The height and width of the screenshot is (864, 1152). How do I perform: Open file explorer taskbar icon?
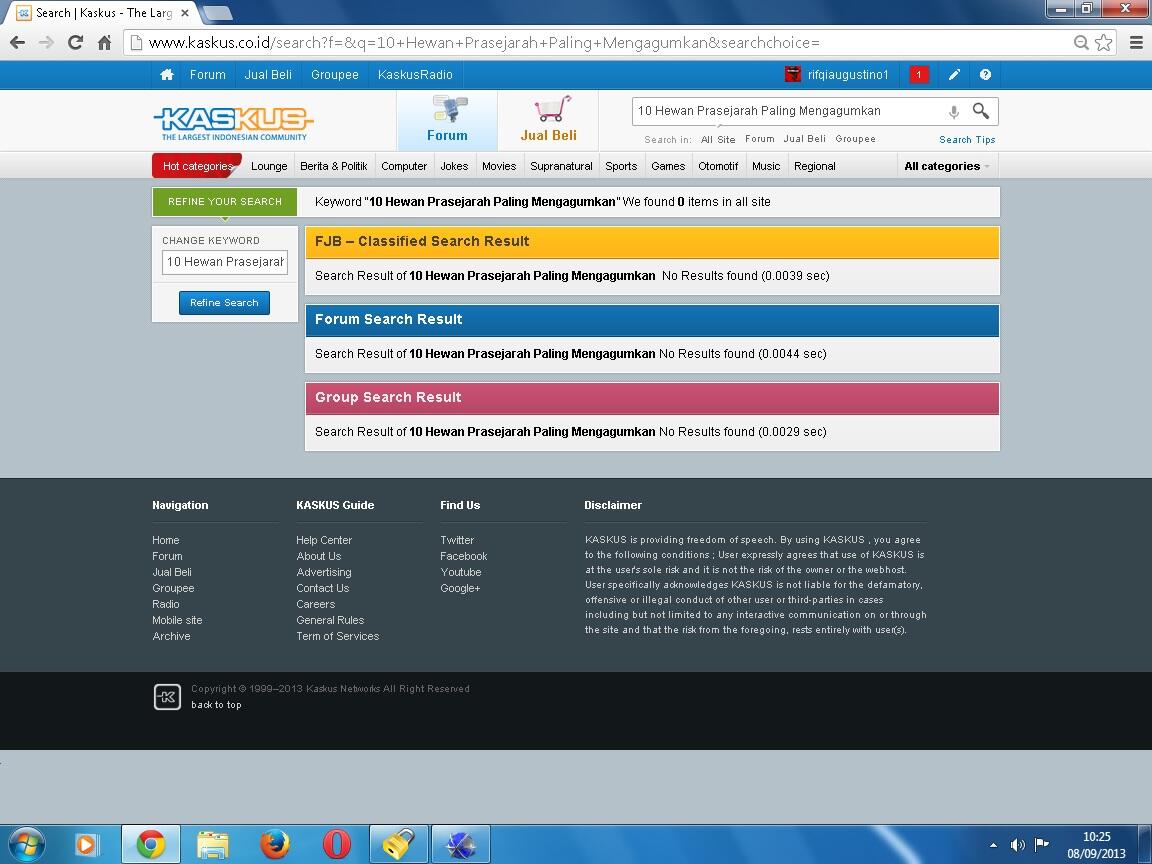point(212,845)
